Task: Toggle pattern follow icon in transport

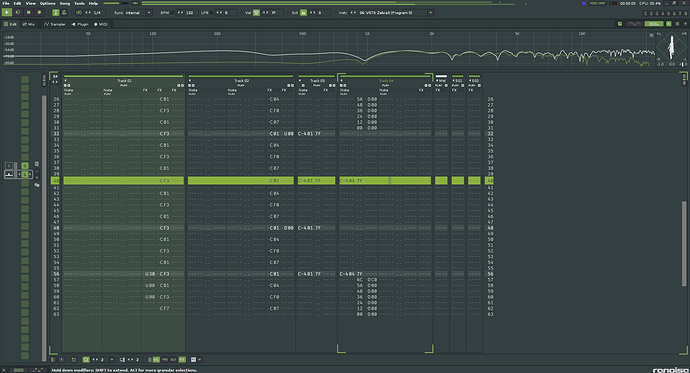Action: pyautogui.click(x=56, y=13)
